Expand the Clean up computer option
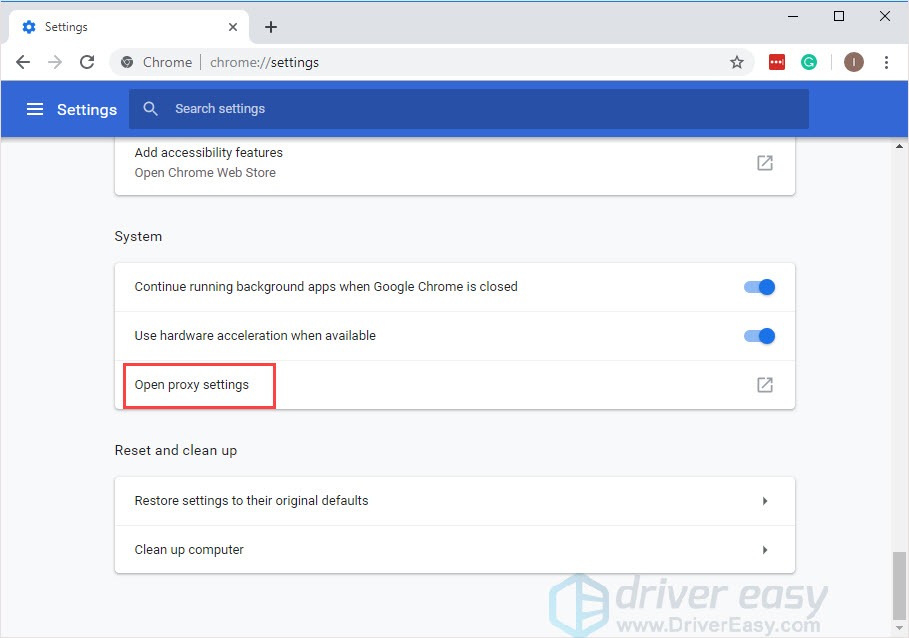The image size is (909, 638). (764, 550)
